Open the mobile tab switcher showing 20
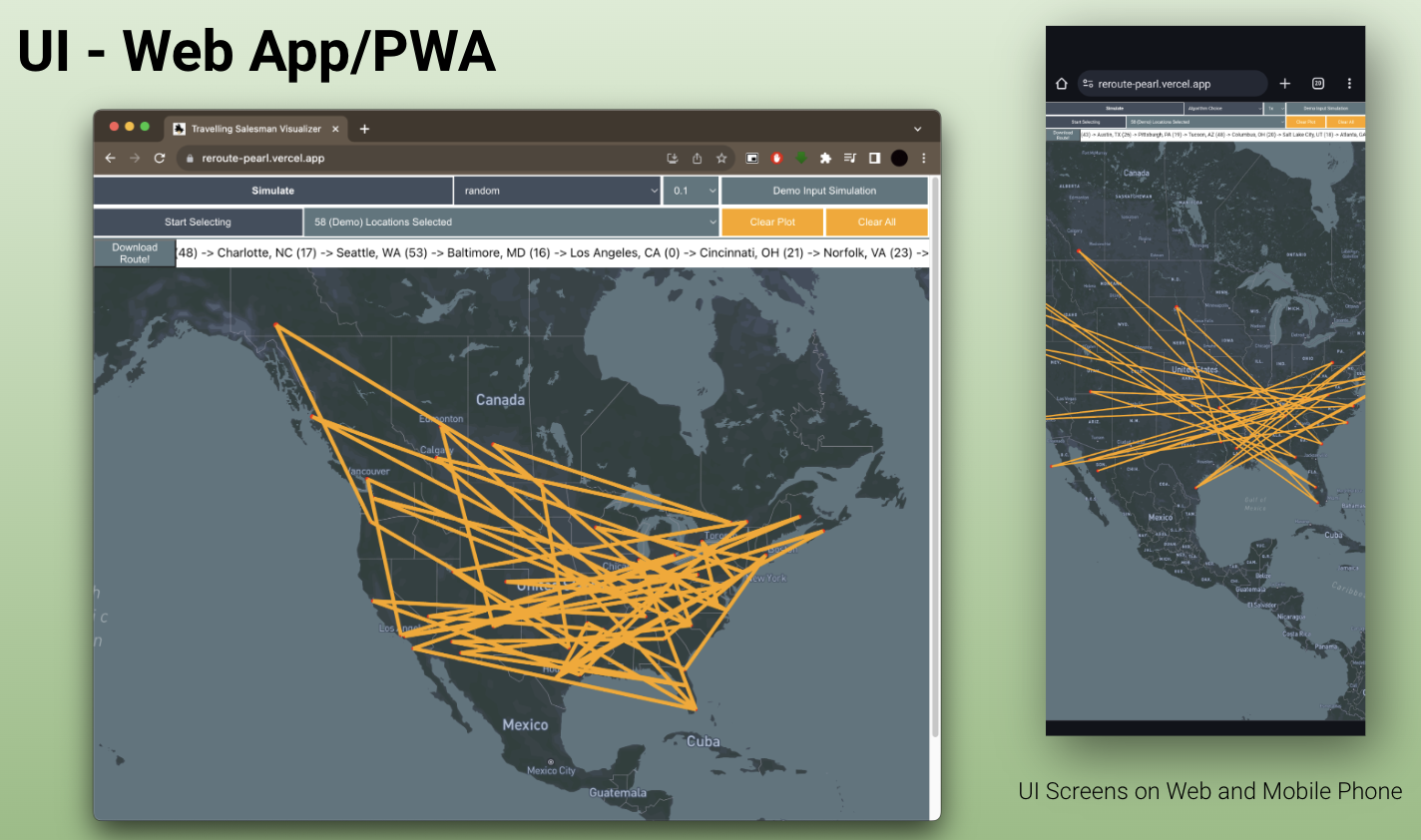 click(x=1317, y=84)
